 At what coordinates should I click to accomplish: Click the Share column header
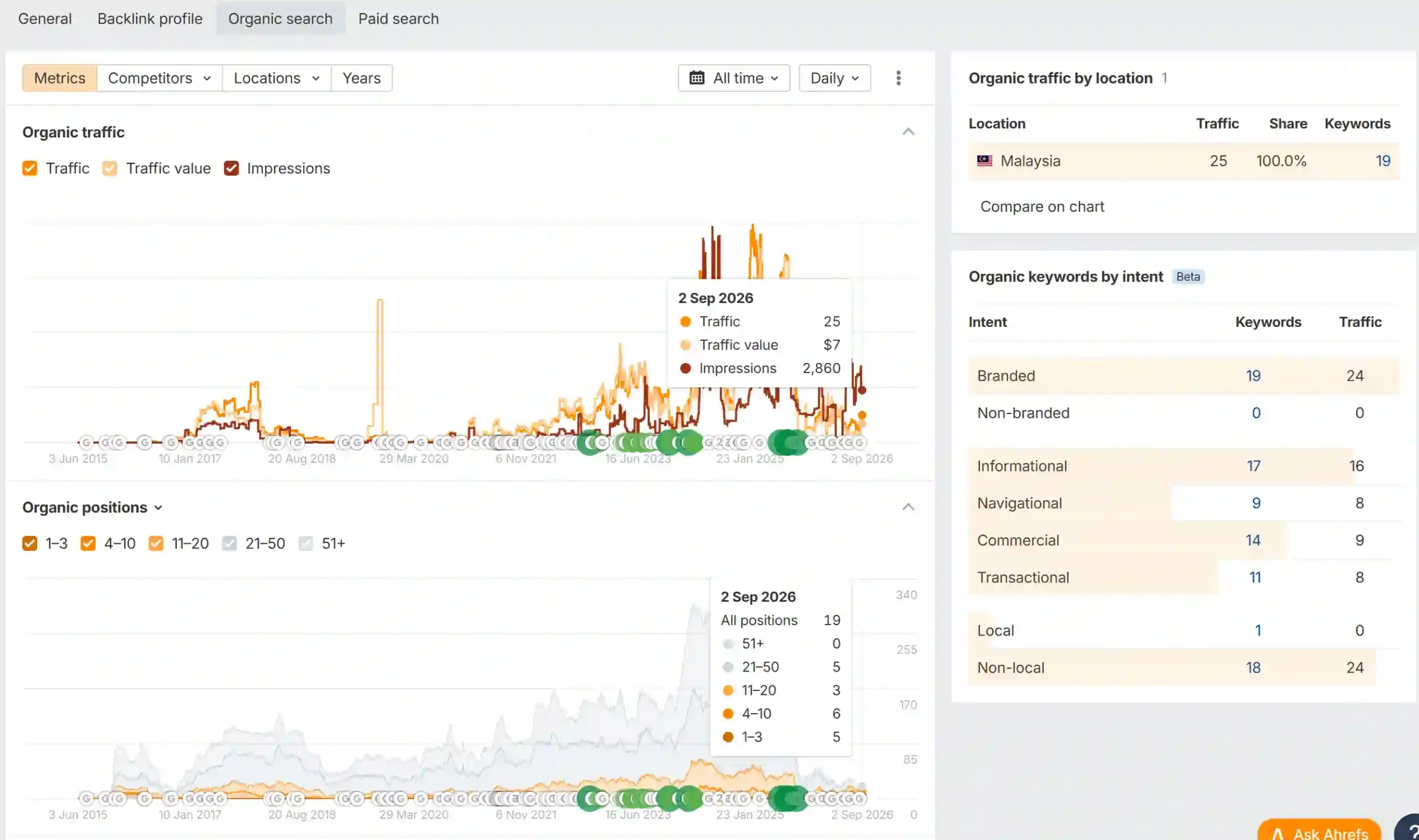[1288, 124]
